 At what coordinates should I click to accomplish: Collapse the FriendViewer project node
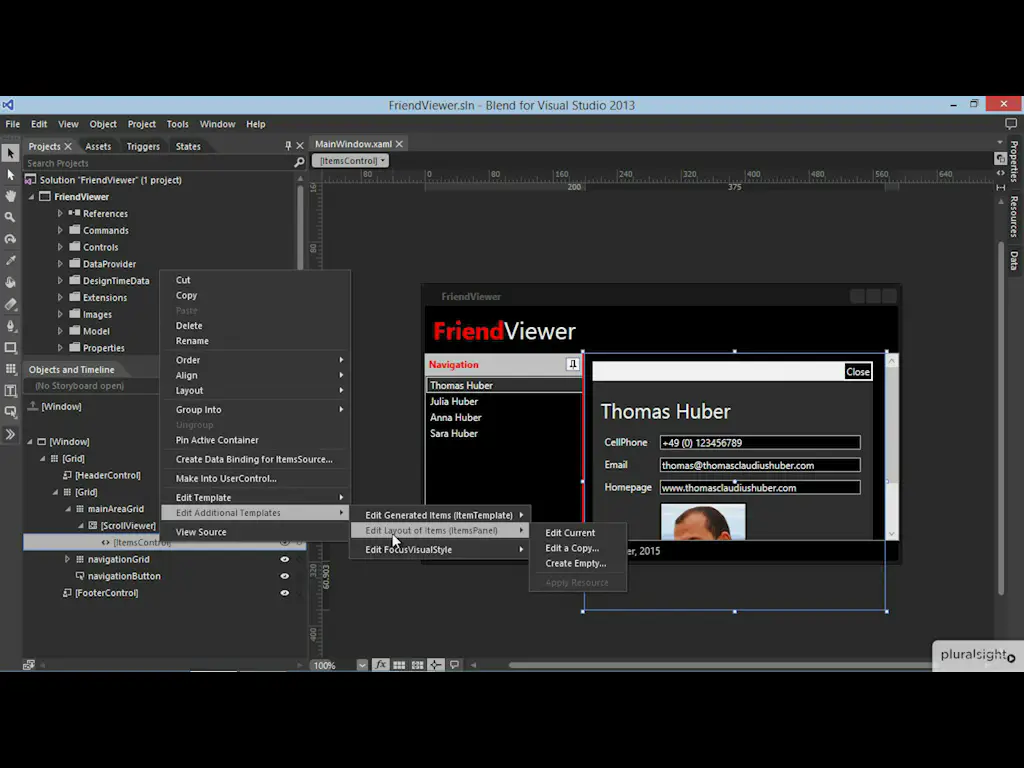point(31,197)
